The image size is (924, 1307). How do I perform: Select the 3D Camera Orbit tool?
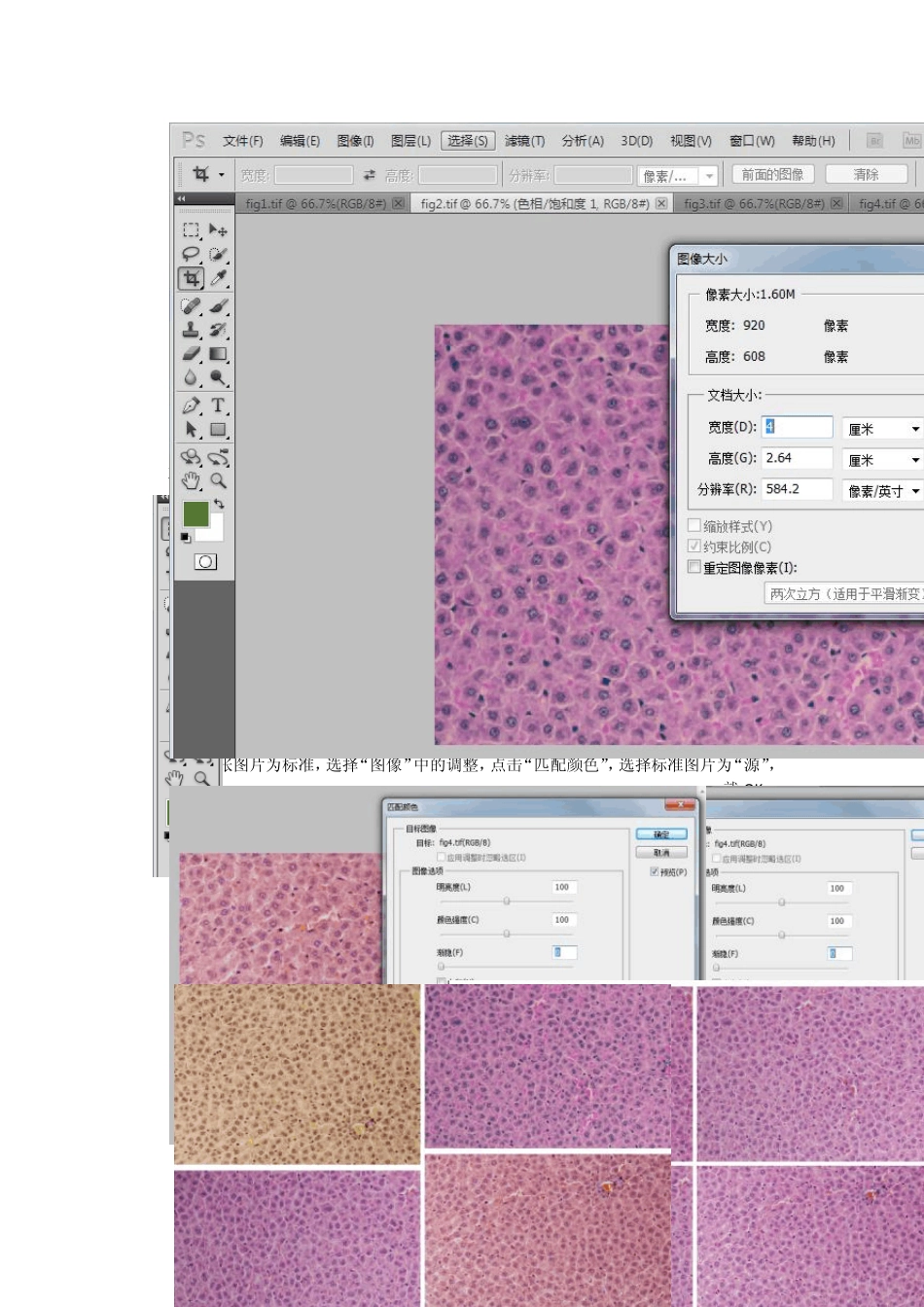pos(218,457)
